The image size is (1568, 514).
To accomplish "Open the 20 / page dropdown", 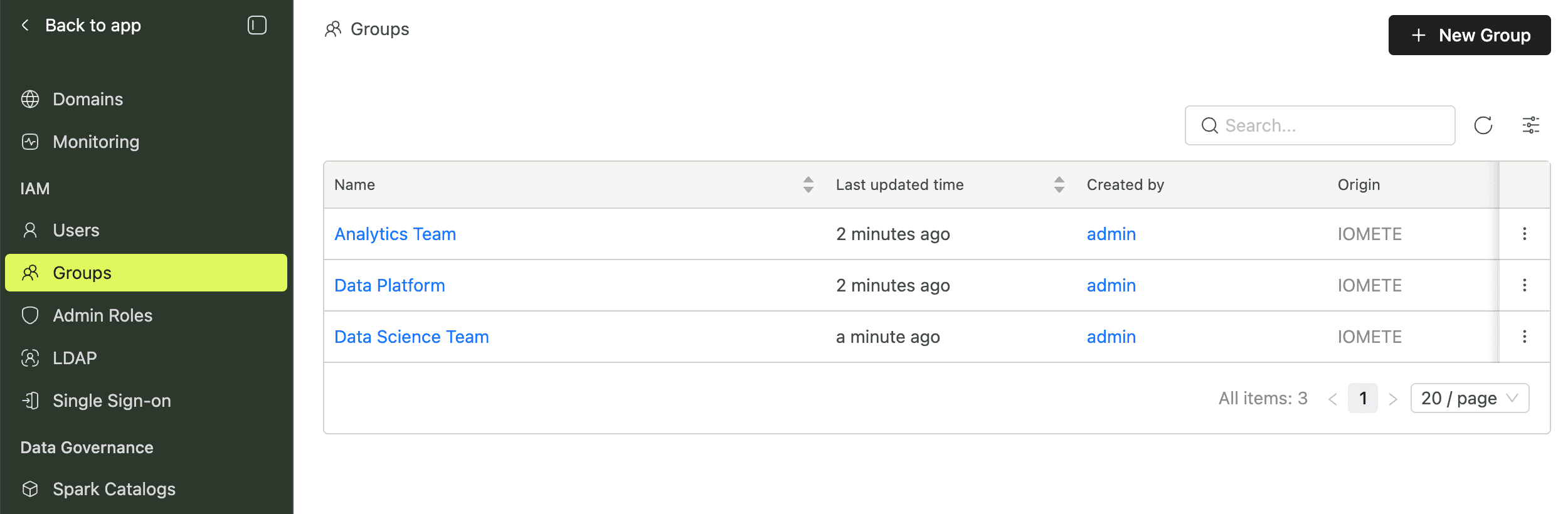I will pos(1470,399).
